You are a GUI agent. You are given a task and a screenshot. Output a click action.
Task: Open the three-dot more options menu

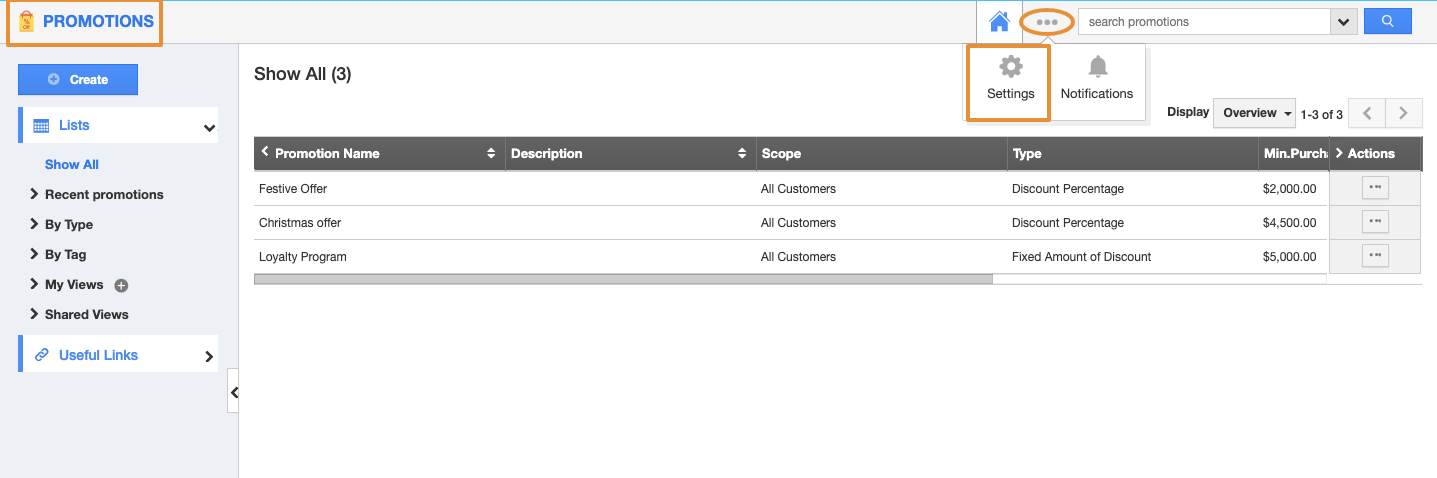pyautogui.click(x=1047, y=22)
